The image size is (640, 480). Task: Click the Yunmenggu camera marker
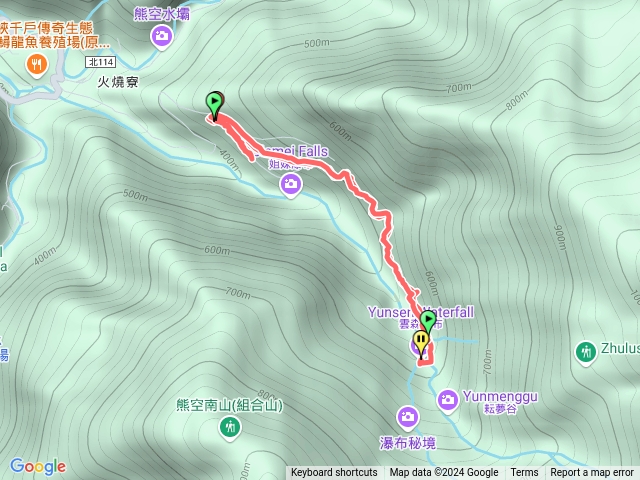coord(448,401)
